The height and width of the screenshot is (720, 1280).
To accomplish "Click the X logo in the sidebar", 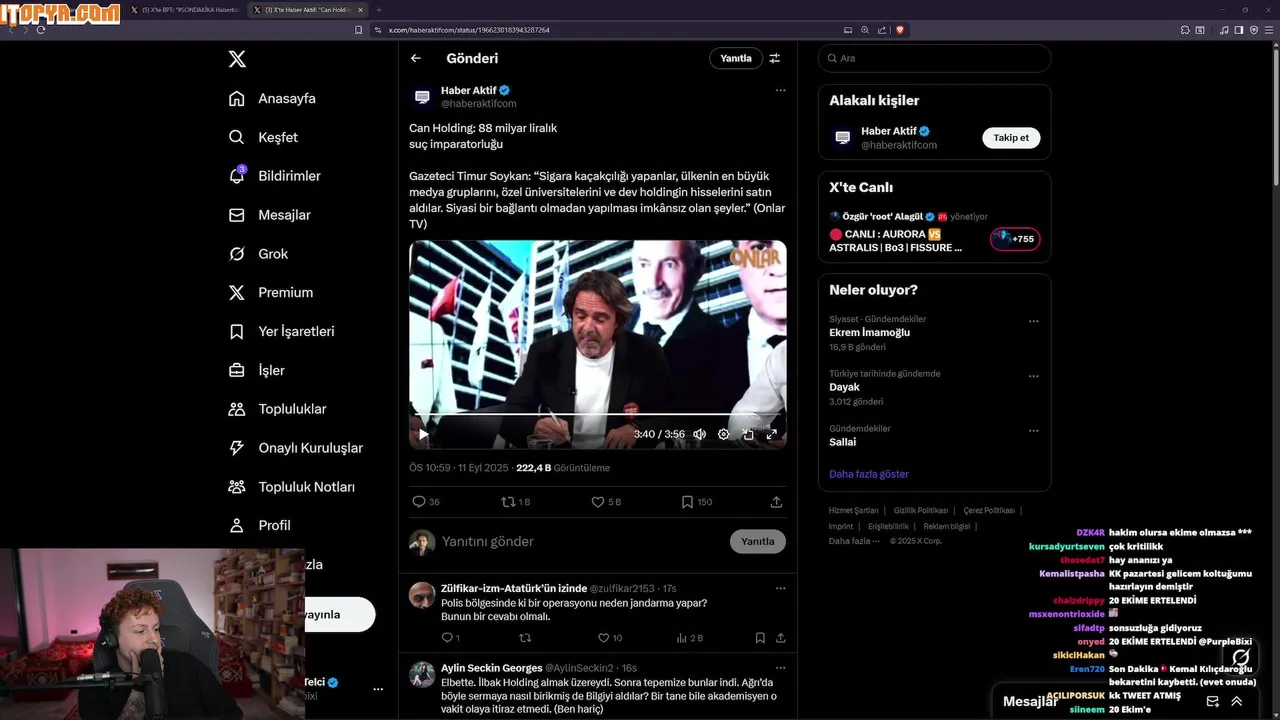I will point(237,59).
